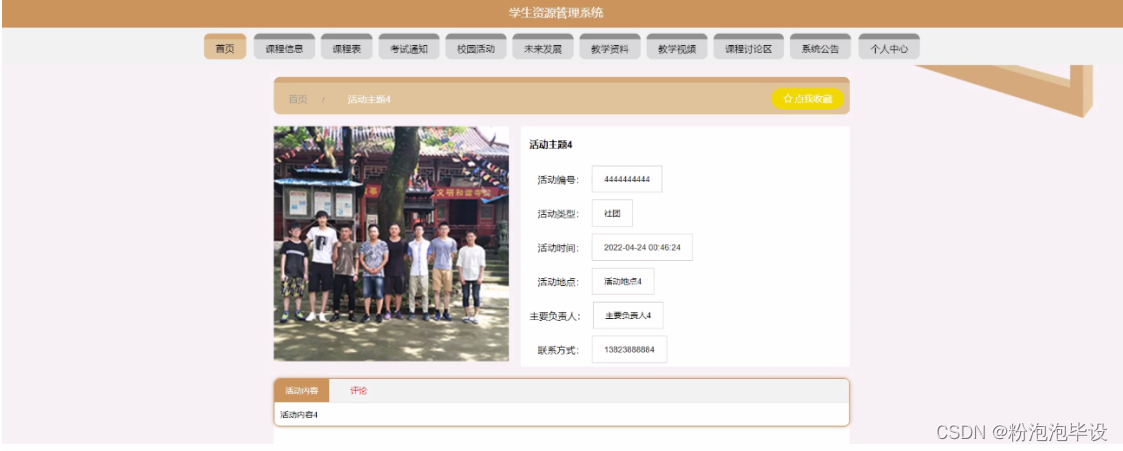1123x451 pixels.
Task: Click the 活动类型: label
Action: click(559, 213)
